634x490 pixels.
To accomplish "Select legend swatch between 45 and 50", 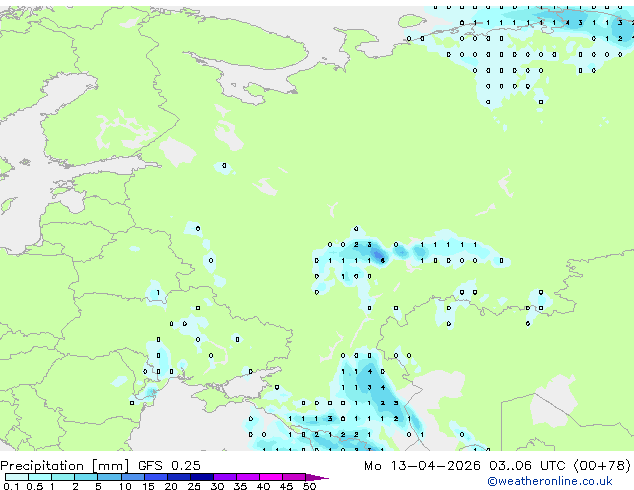I will tap(294, 477).
